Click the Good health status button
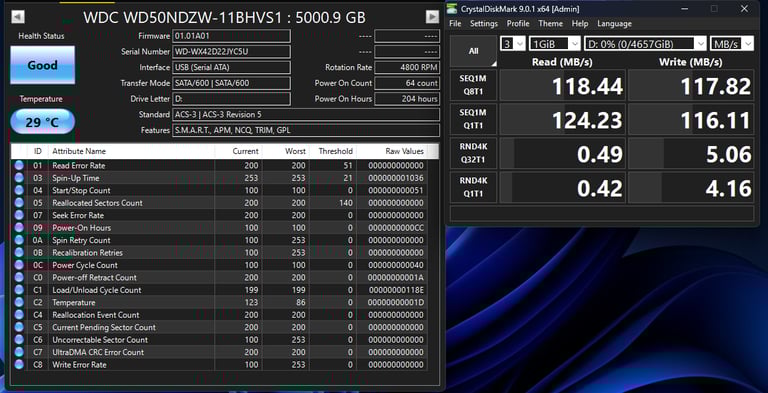Screen dimensions: 768x393 43,65
